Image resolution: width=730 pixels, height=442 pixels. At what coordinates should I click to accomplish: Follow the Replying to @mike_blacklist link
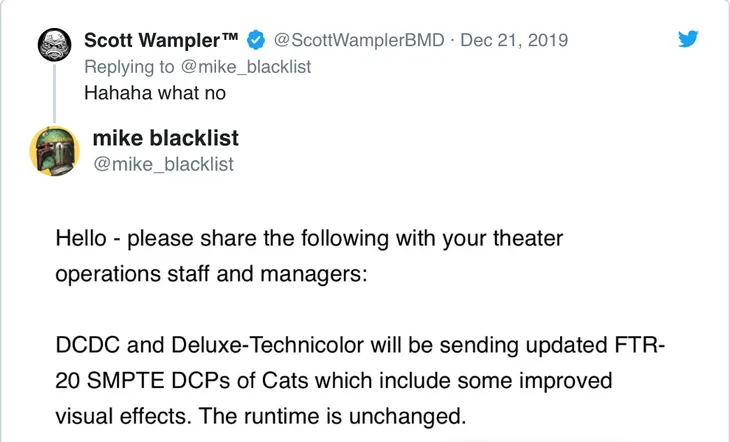click(197, 67)
